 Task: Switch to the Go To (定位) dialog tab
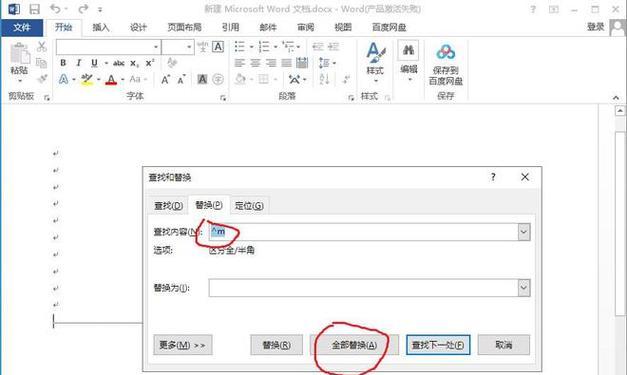pyautogui.click(x=249, y=205)
